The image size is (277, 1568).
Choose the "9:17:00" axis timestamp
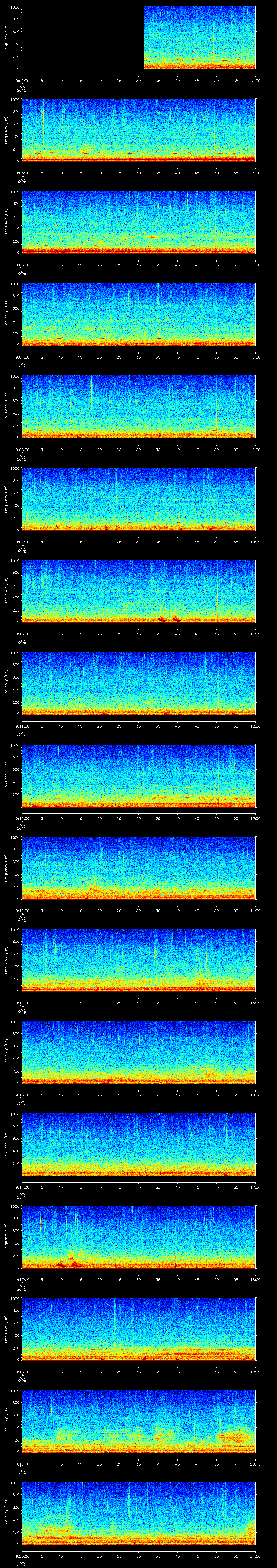[22, 1279]
